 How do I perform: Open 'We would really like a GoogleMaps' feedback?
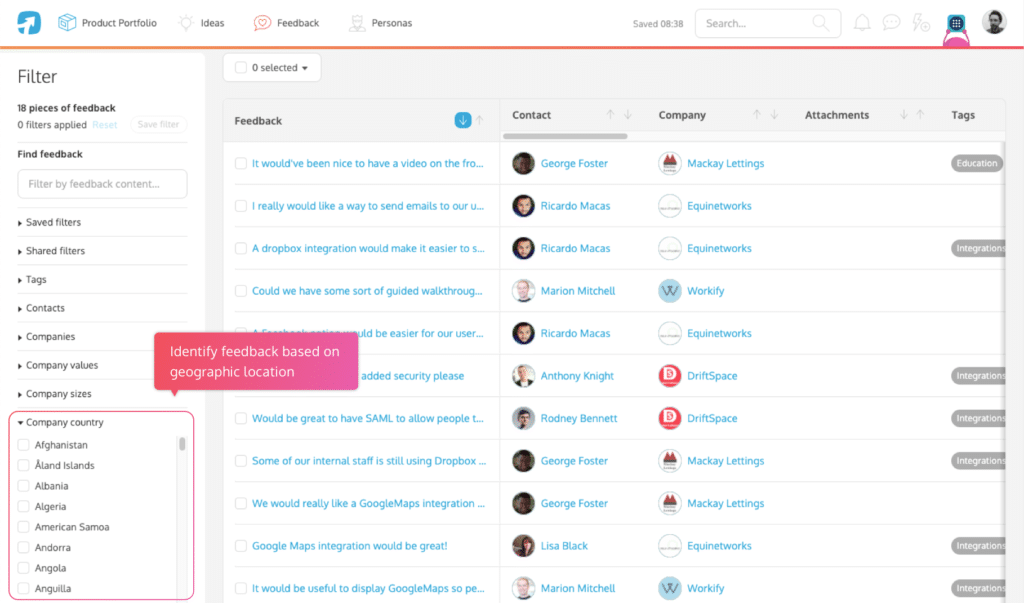point(368,503)
